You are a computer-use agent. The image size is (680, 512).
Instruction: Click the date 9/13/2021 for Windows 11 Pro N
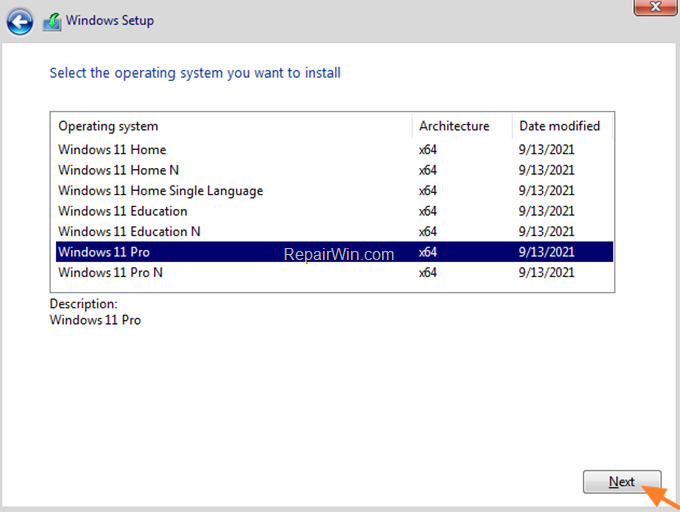546,272
